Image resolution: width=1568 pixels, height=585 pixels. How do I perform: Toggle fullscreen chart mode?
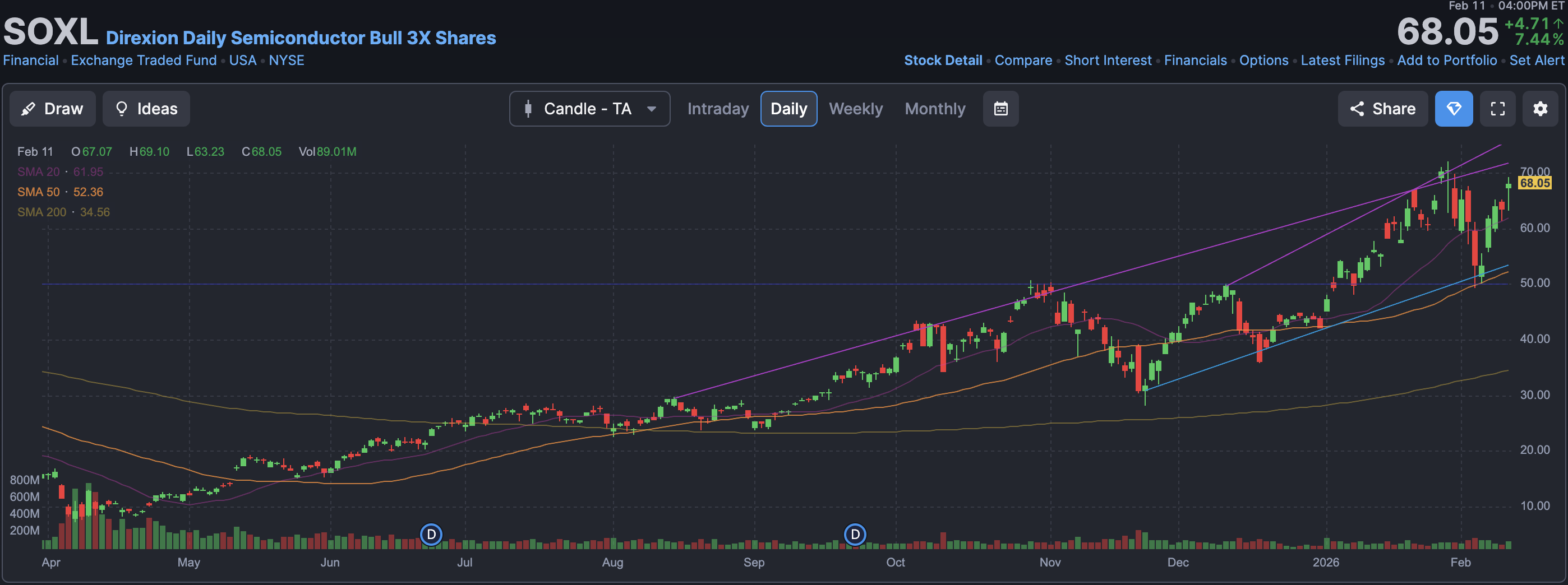[x=1497, y=109]
